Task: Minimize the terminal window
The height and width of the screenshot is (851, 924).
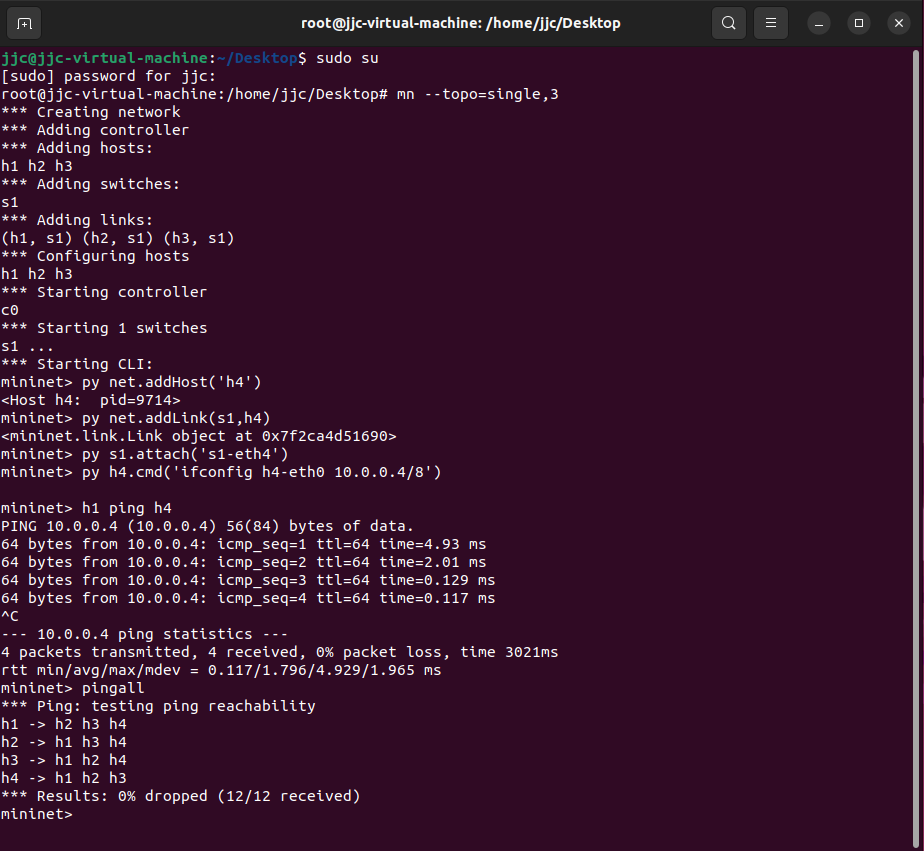Action: click(x=819, y=23)
